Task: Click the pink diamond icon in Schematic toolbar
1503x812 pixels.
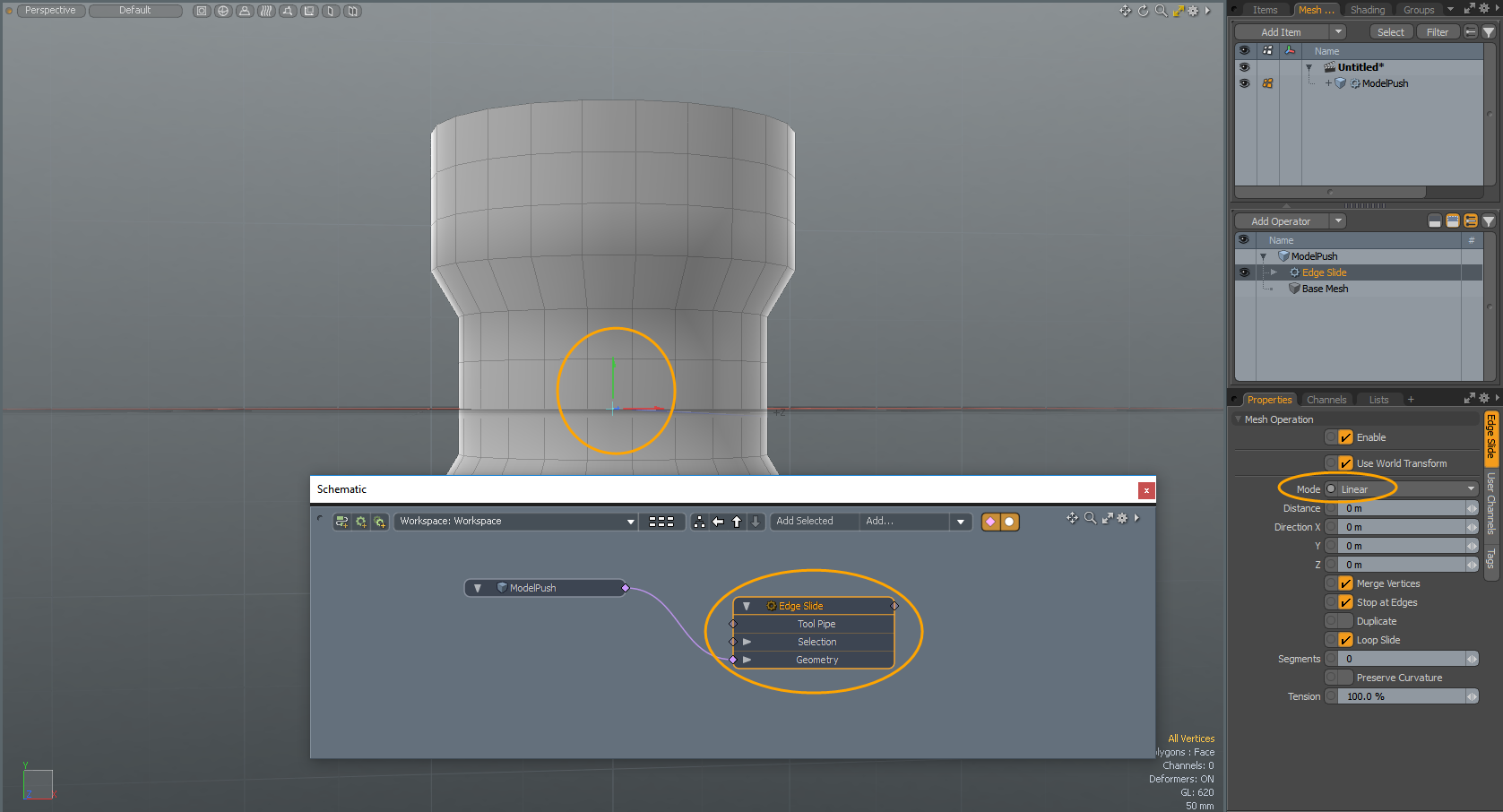Action: coord(990,522)
